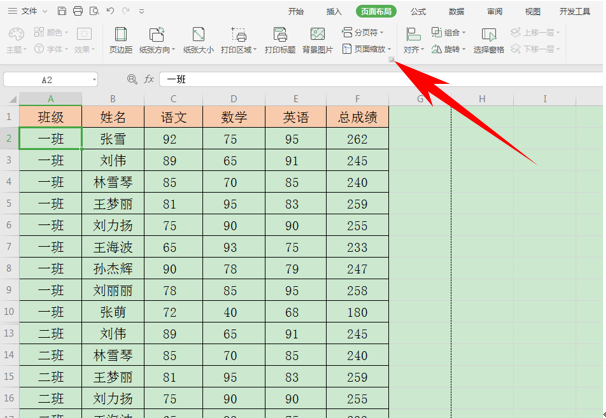Screen dimensions: 606x418
Task: Click the fx insert function icon
Action: (x=149, y=80)
